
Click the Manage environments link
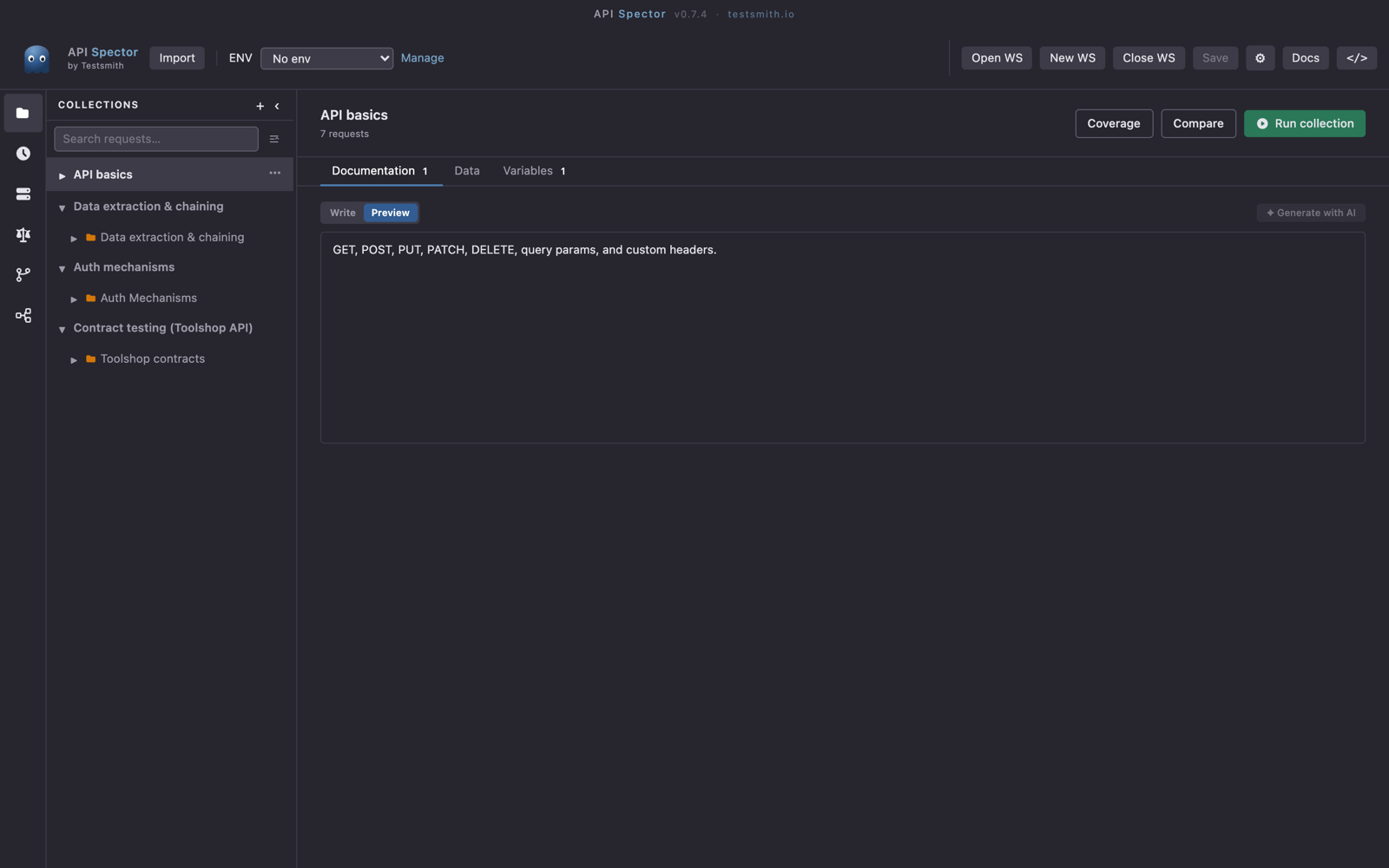pos(422,58)
